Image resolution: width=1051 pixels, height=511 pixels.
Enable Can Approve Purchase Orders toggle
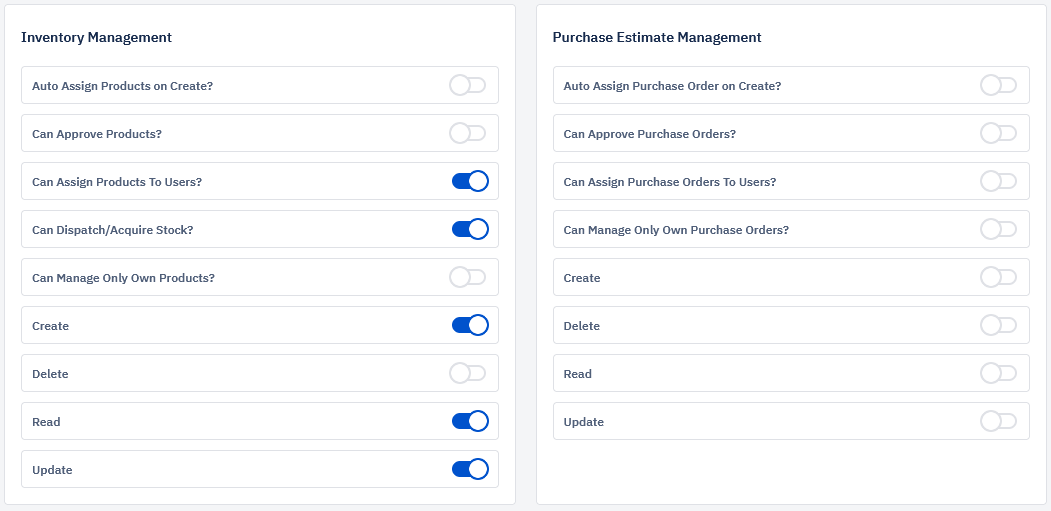point(999,133)
